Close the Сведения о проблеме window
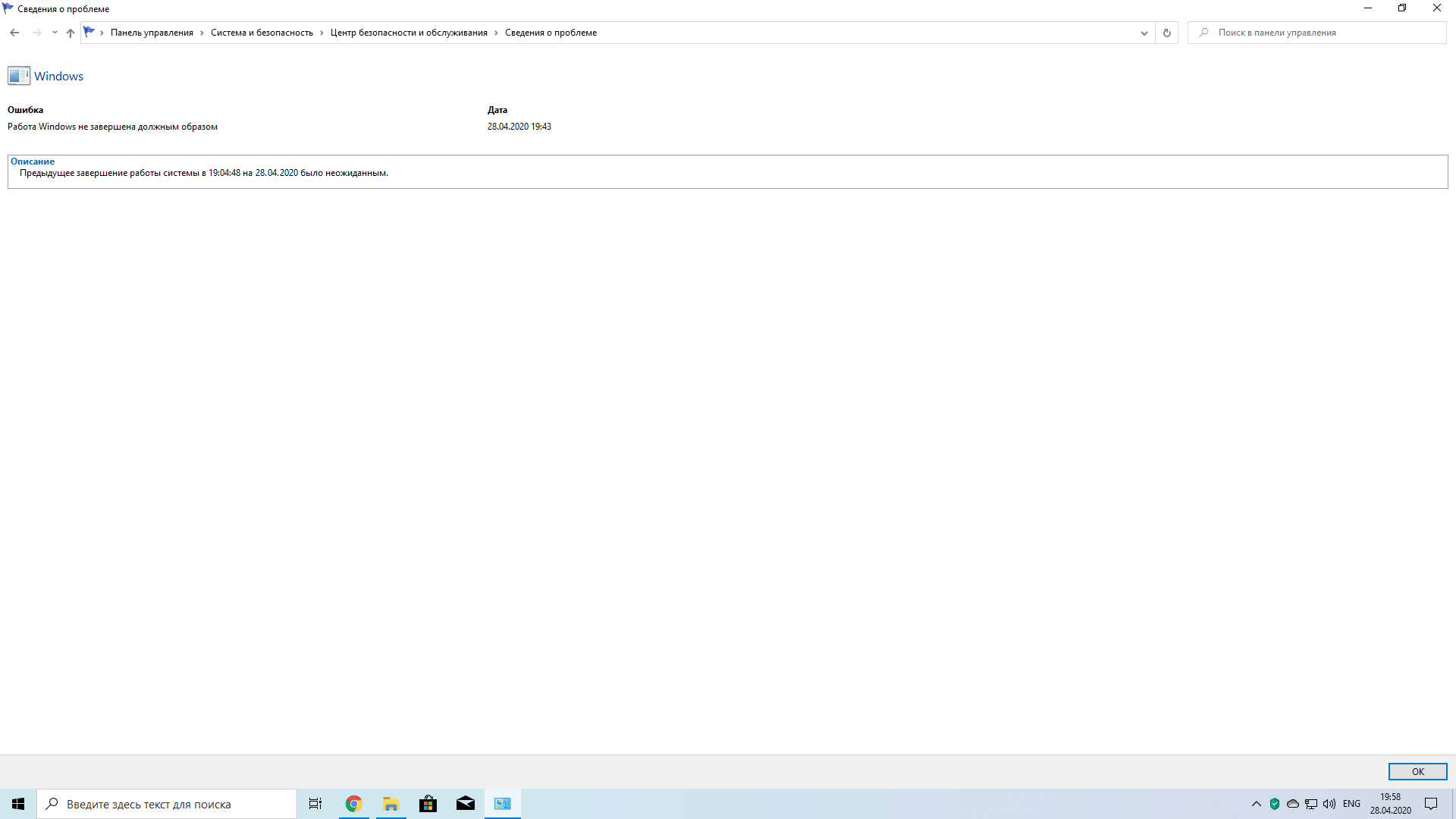The width and height of the screenshot is (1456, 819). click(x=1437, y=8)
